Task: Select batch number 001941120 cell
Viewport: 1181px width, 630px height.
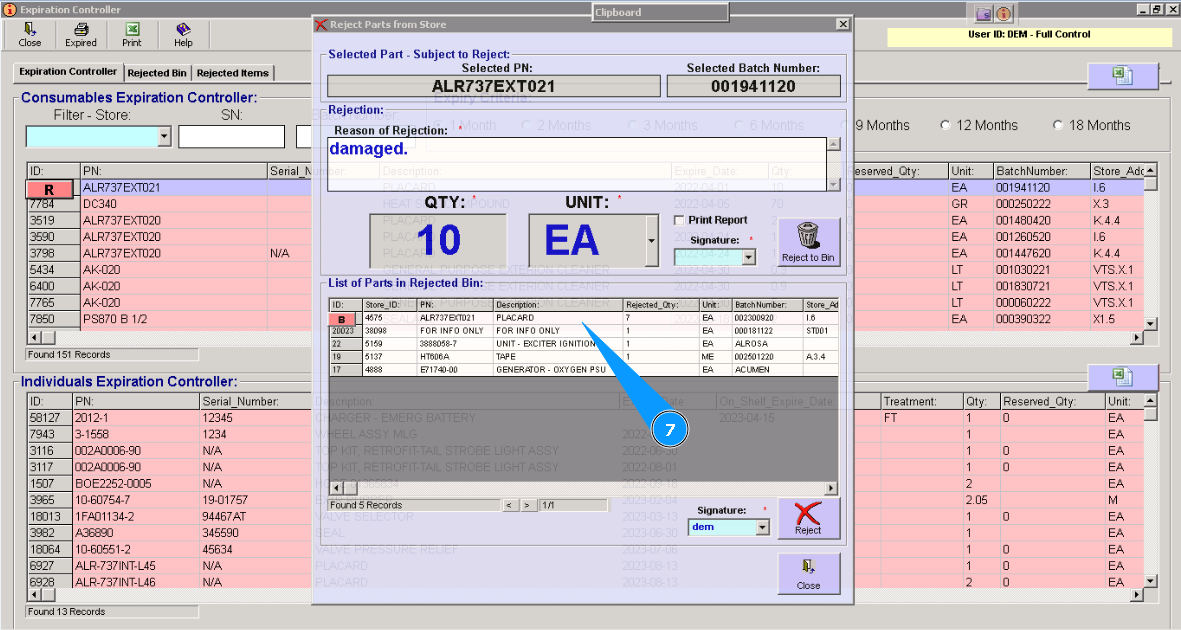Action: click(1042, 187)
